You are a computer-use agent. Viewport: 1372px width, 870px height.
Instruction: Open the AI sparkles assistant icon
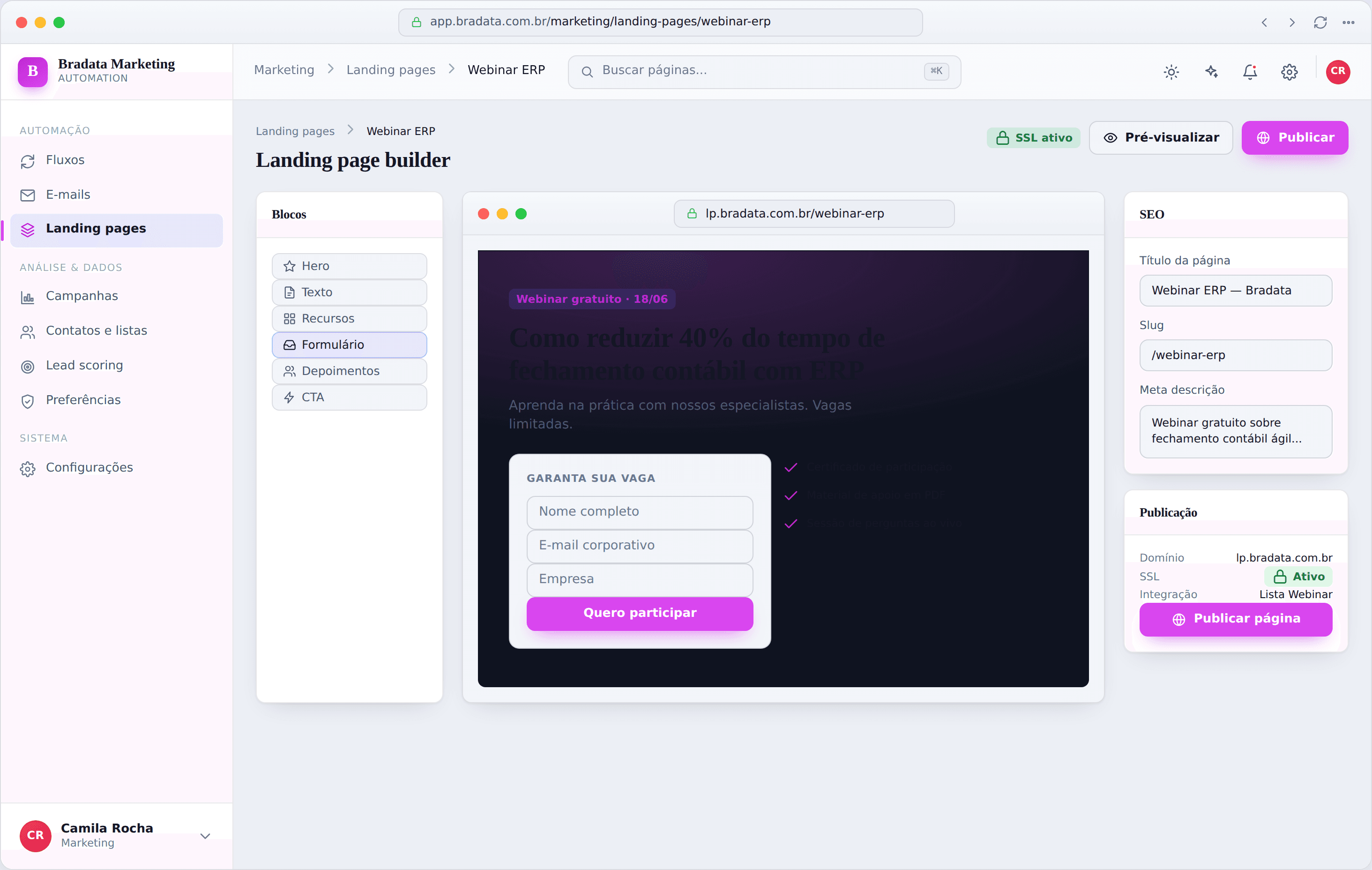[1211, 72]
